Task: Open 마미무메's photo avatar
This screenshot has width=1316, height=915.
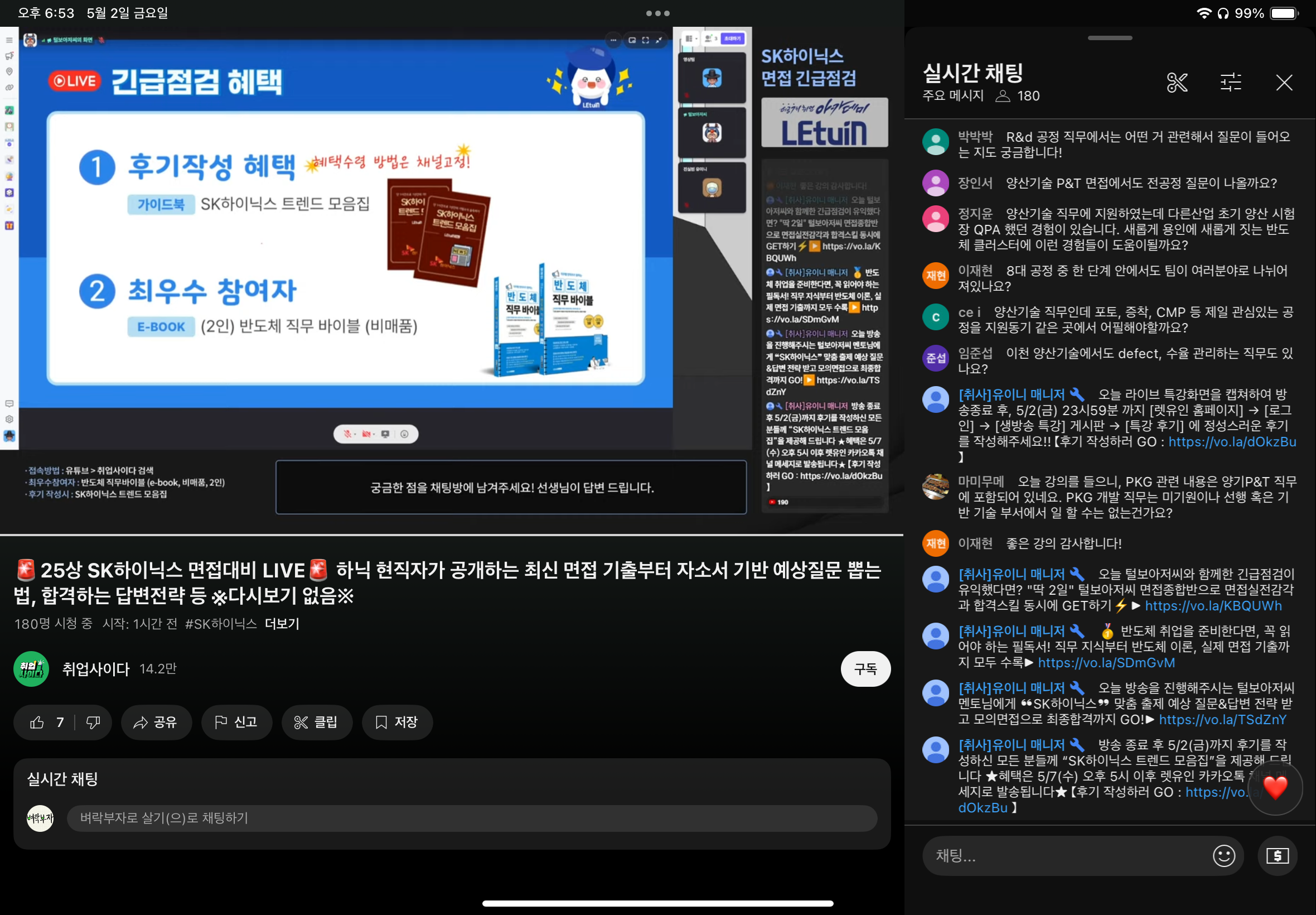Action: (x=936, y=487)
